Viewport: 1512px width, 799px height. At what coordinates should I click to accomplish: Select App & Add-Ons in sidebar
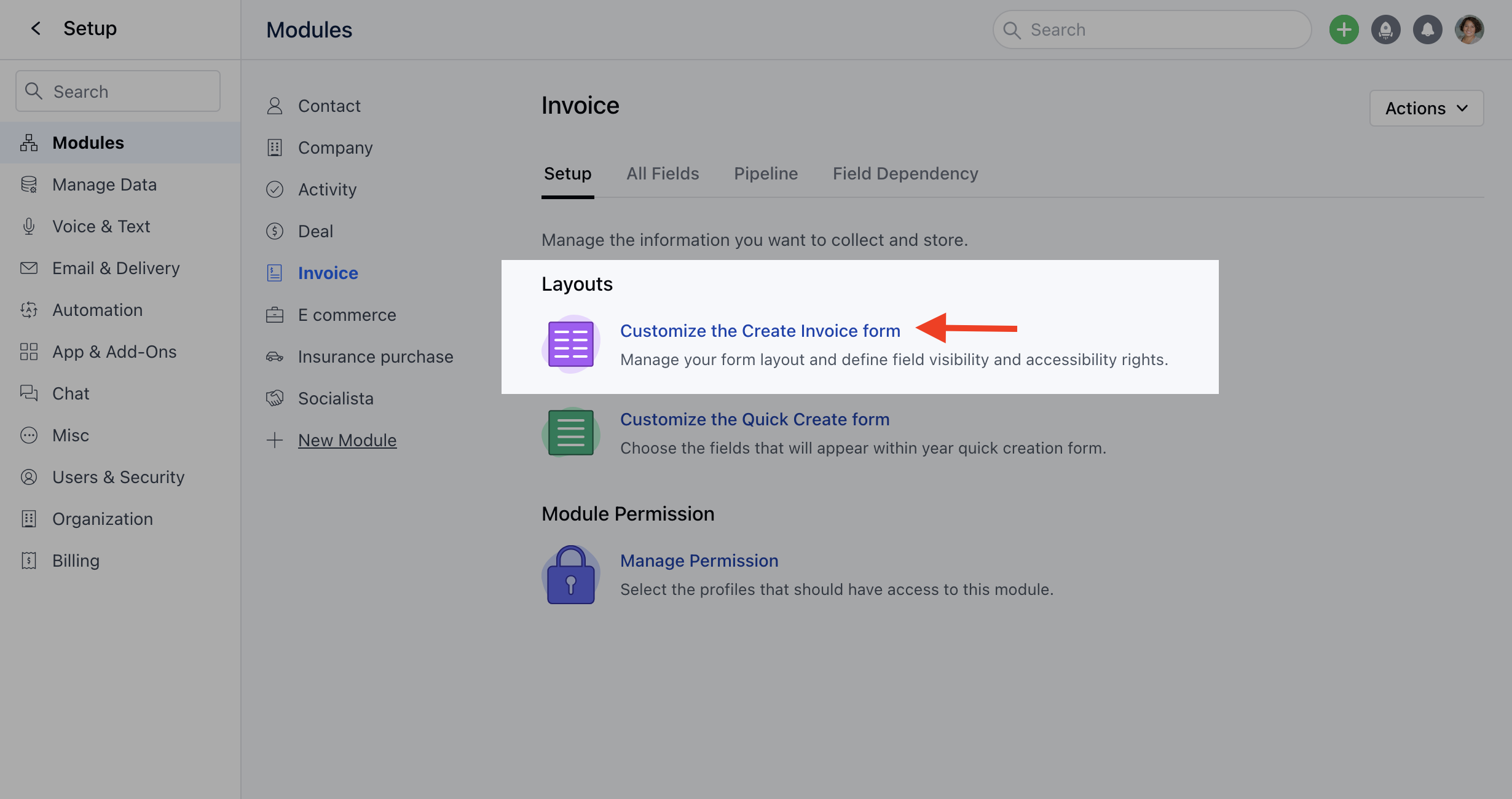tap(120, 352)
